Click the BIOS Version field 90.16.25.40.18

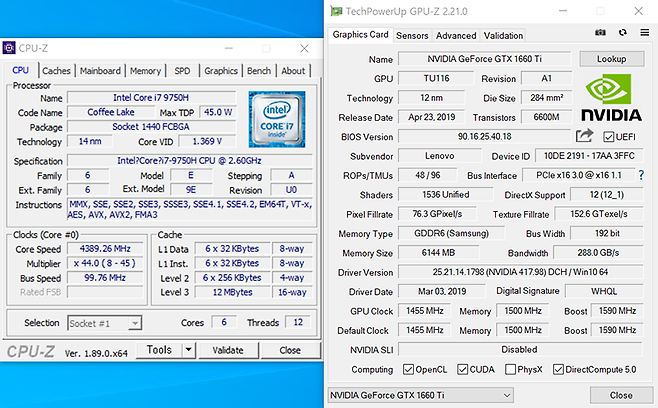click(x=484, y=136)
